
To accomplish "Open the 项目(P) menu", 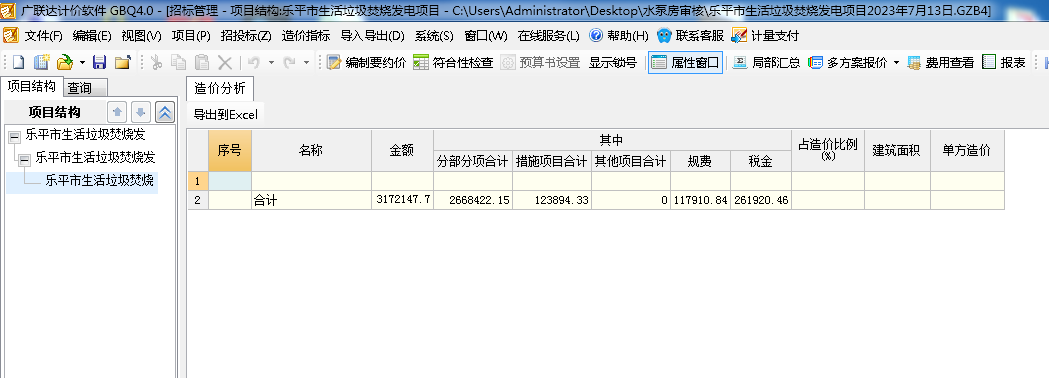I will click(x=191, y=36).
